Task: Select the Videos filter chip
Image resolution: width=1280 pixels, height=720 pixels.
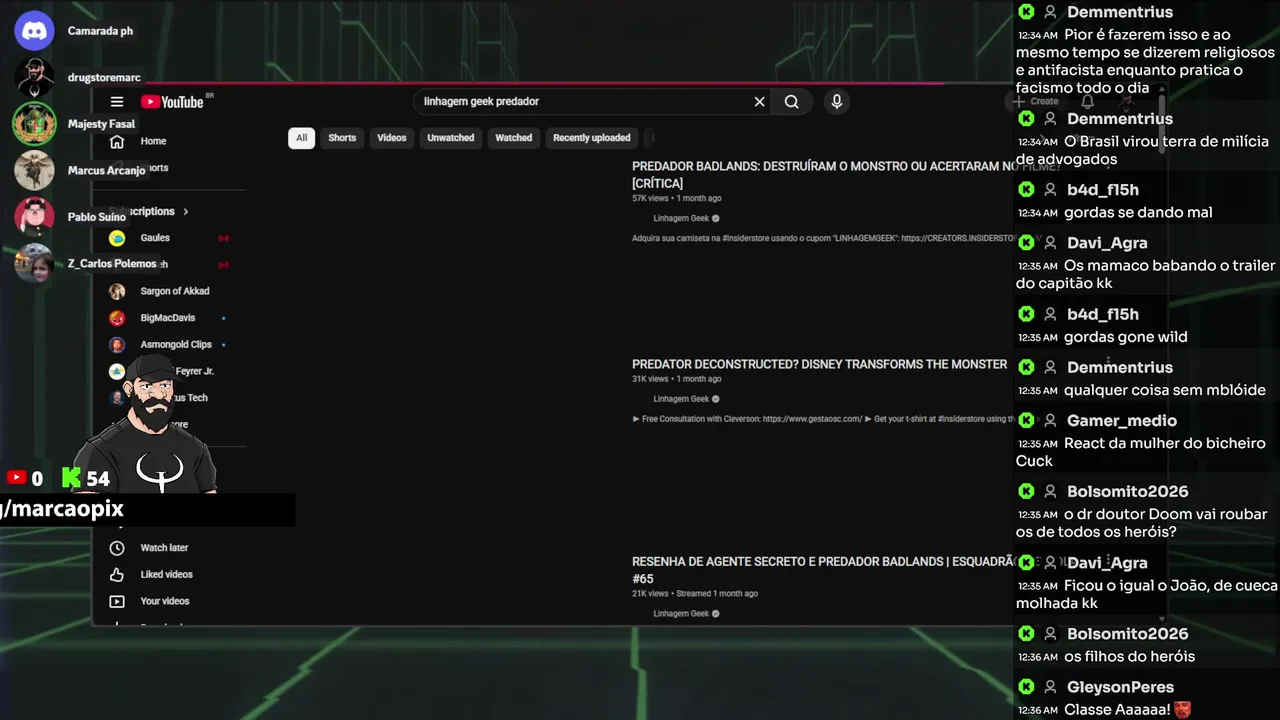Action: [392, 138]
